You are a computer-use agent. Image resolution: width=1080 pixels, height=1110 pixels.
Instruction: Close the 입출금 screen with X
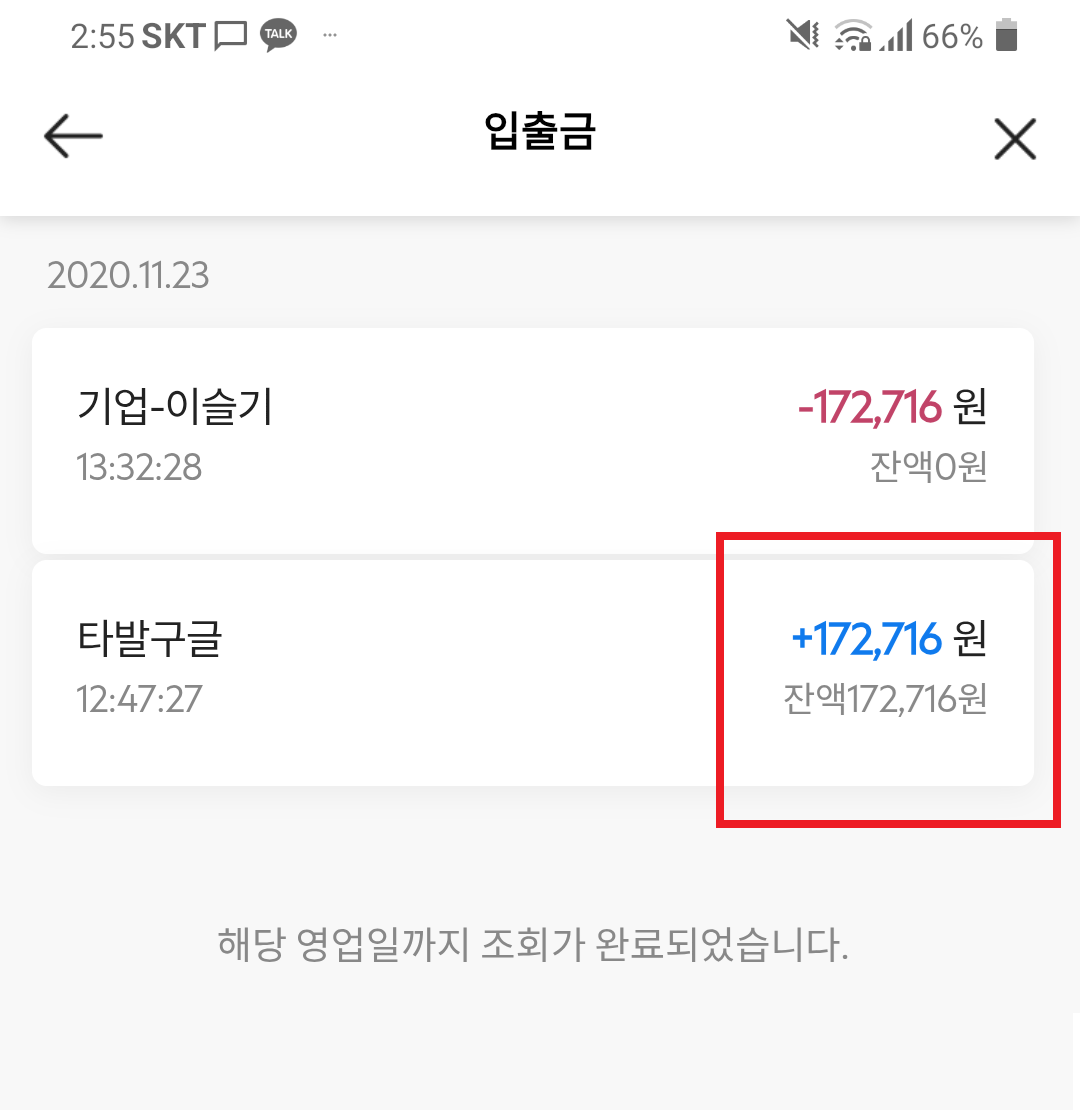click(x=1015, y=139)
